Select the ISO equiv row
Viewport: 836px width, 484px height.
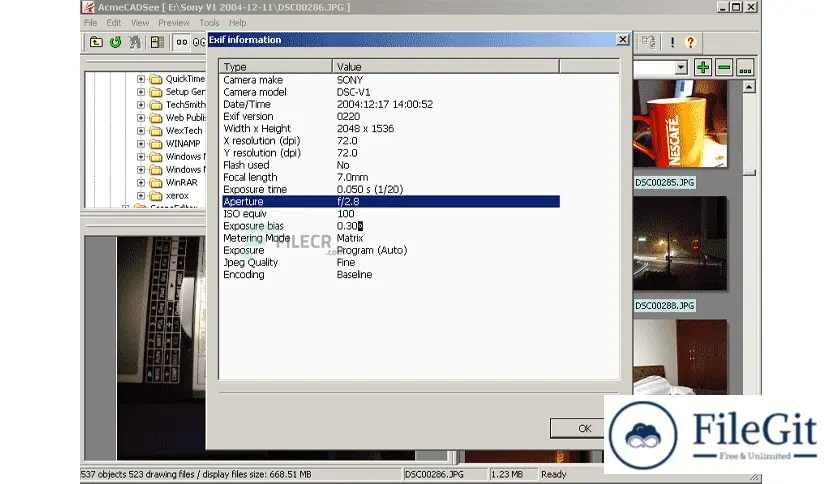[x=391, y=214]
